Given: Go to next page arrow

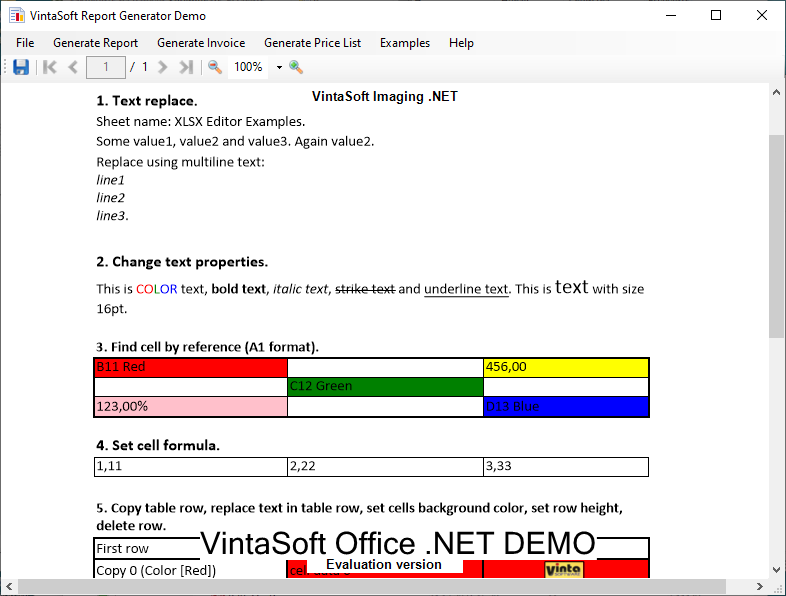Looking at the screenshot, I should 163,67.
